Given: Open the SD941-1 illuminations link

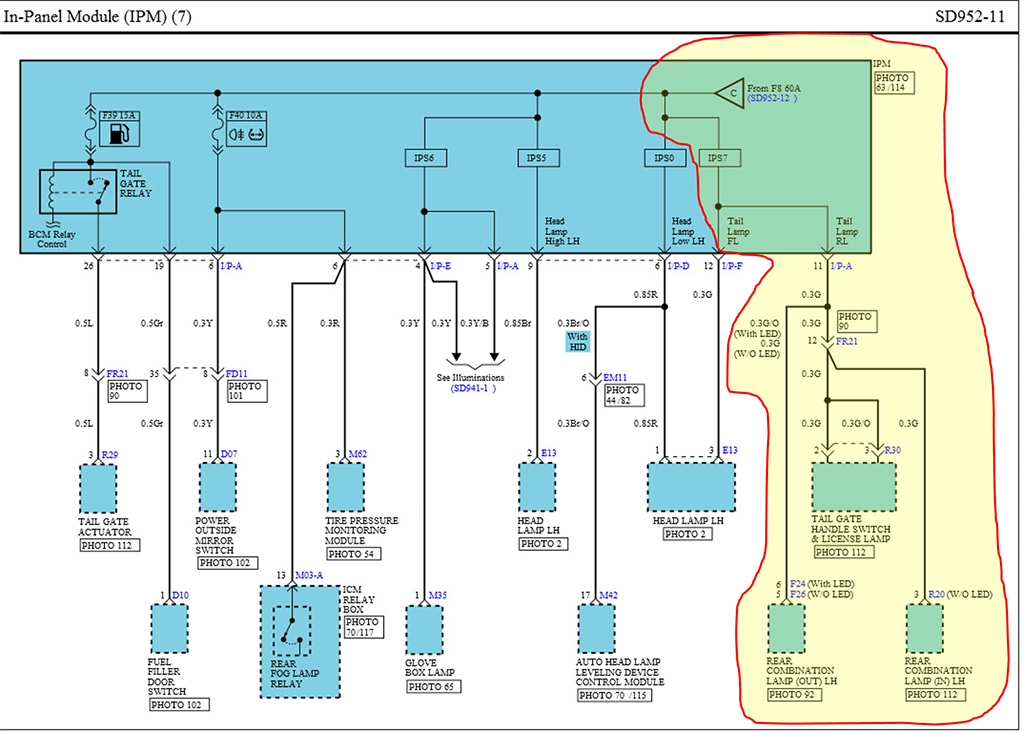Looking at the screenshot, I should pos(473,388).
